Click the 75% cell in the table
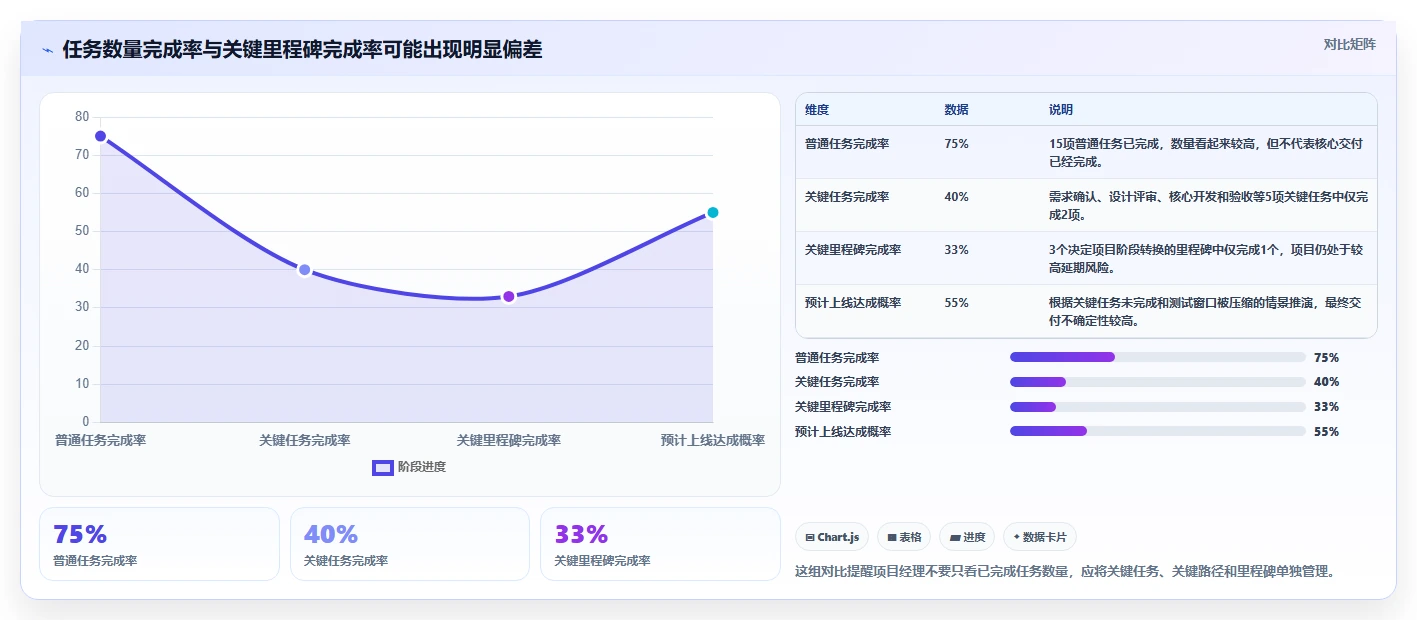Viewport: 1417px width, 620px height. coord(956,144)
